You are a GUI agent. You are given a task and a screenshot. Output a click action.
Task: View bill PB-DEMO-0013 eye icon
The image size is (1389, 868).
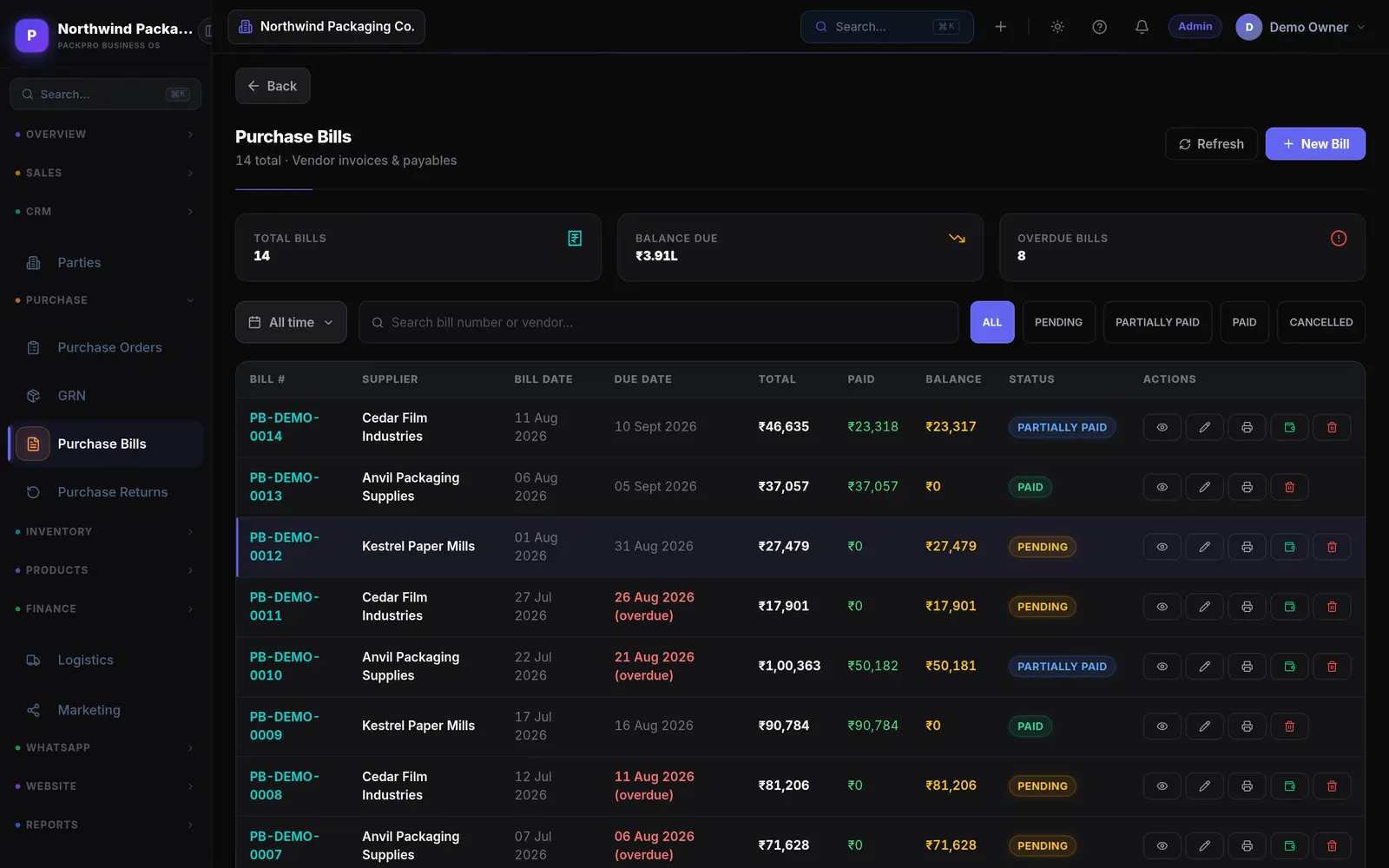point(1162,487)
